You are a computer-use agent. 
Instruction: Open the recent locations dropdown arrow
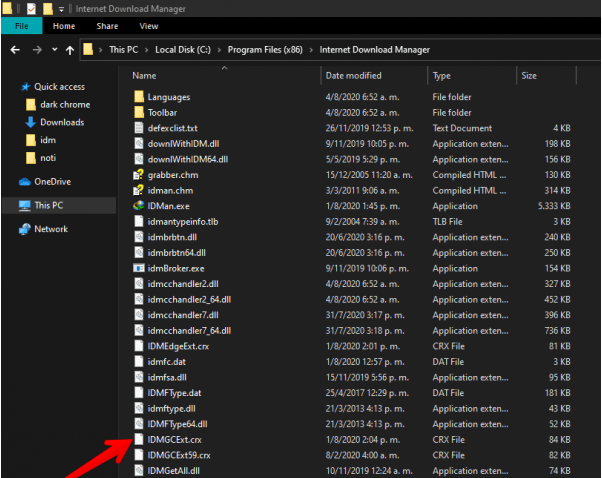[55, 50]
